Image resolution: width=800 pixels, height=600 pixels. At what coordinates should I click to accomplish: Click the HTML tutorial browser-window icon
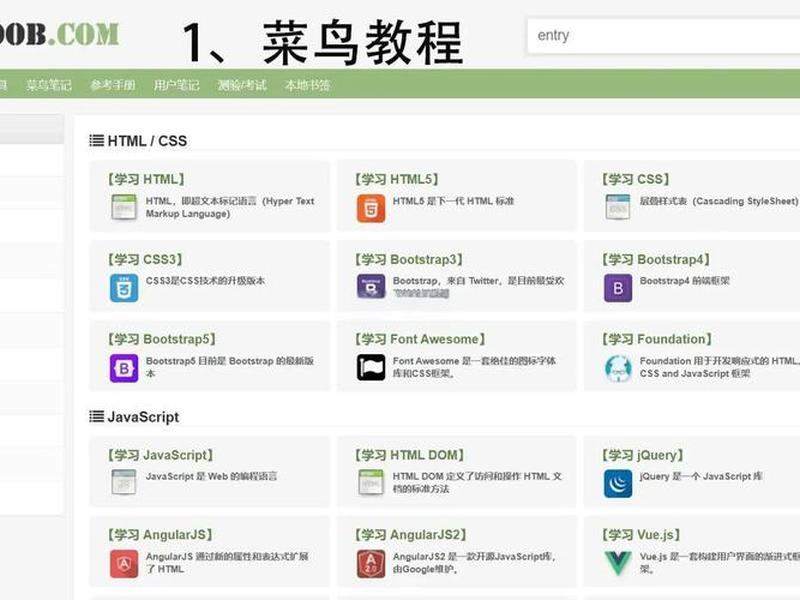[x=124, y=207]
